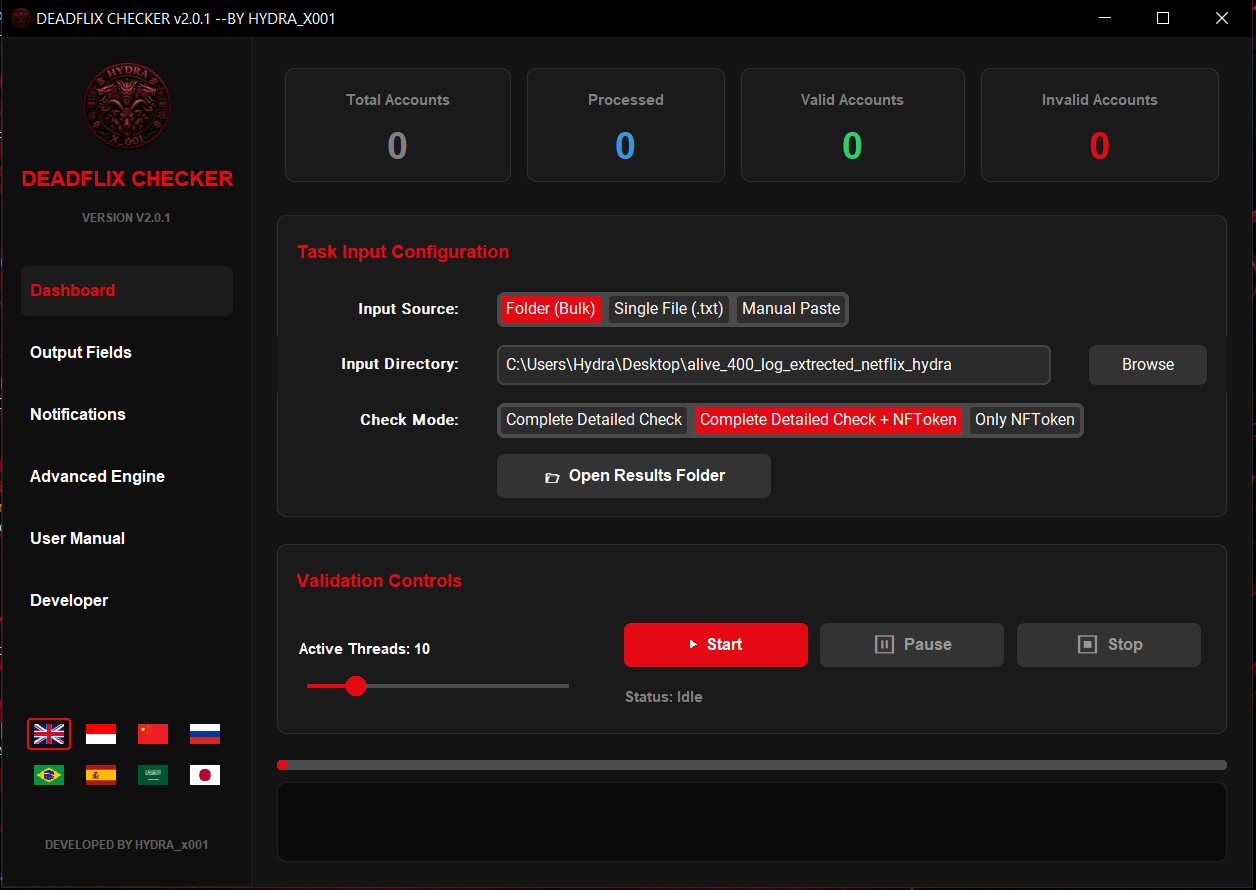
Task: Switch language with the Indonesian flag
Action: click(101, 734)
